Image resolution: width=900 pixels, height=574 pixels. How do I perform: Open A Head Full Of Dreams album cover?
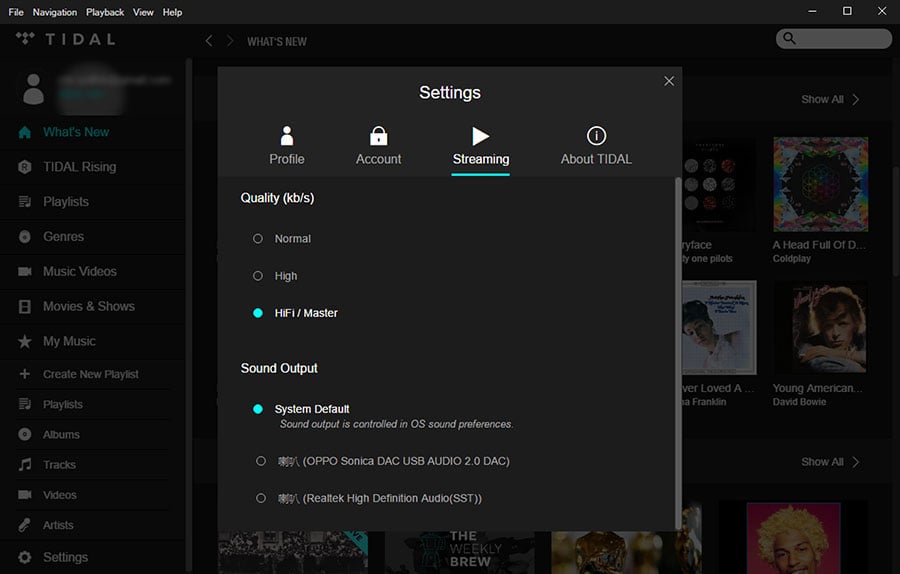point(821,184)
